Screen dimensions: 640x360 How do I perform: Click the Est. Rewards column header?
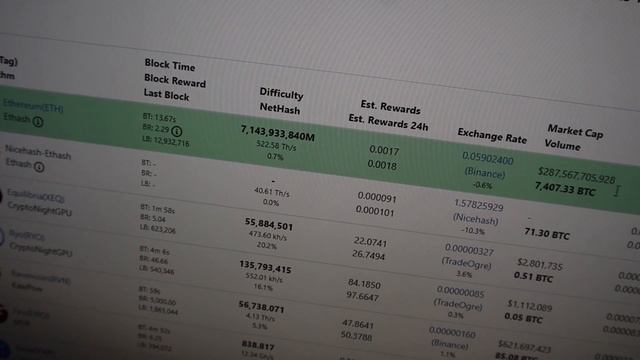390,107
